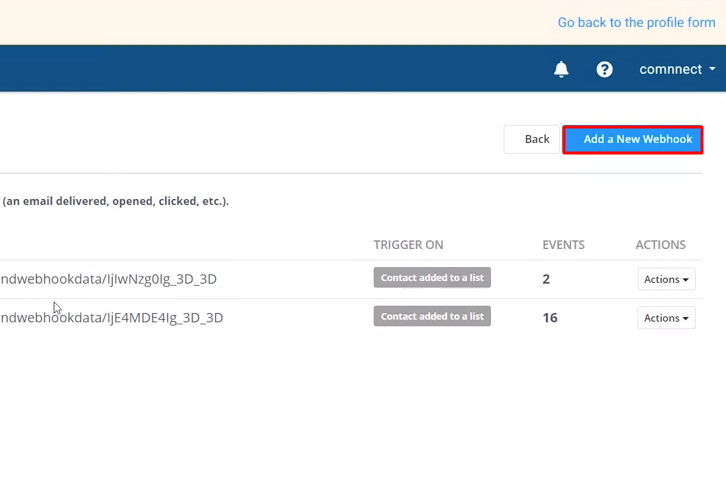Screen dimensions: 726x500
Task: Select the webhook URL ending IjE4MDE4Ig_3D_3D
Action: click(112, 318)
